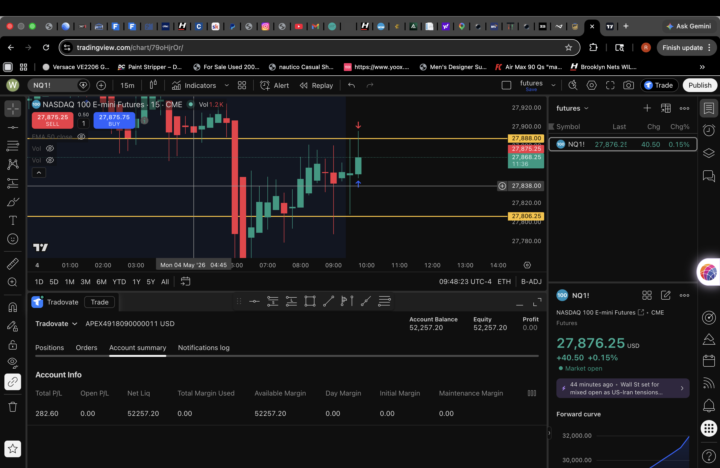Click the yellow 27,888.00 price level label
The image size is (720, 468).
pos(526,138)
